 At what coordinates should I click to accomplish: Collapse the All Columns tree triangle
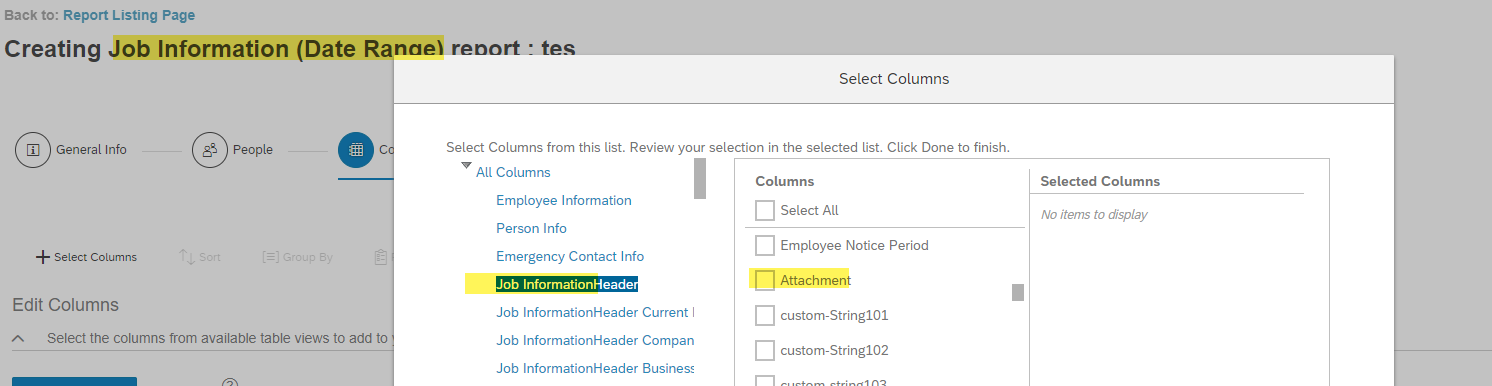pyautogui.click(x=466, y=167)
